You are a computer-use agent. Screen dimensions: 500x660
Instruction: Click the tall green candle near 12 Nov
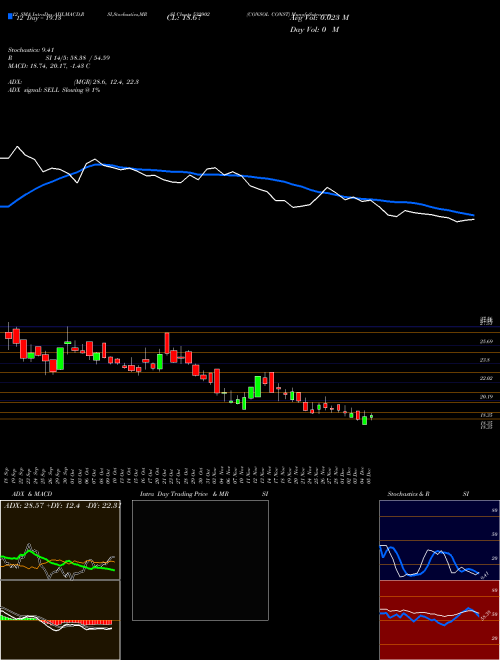pyautogui.click(x=258, y=386)
